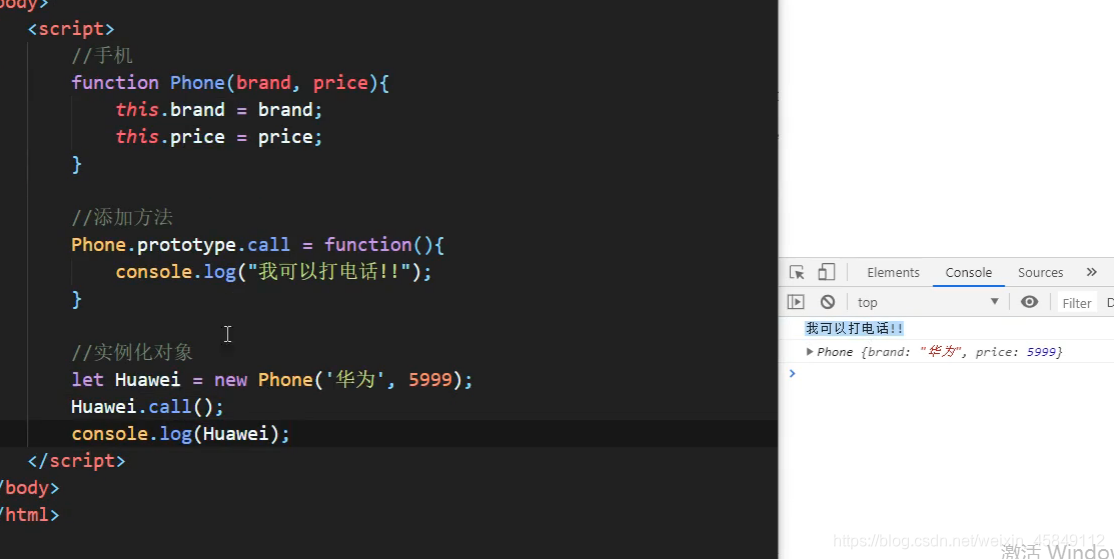Viewport: 1114px width, 559px height.
Task: Click the console input prompt arrow
Action: pos(792,373)
